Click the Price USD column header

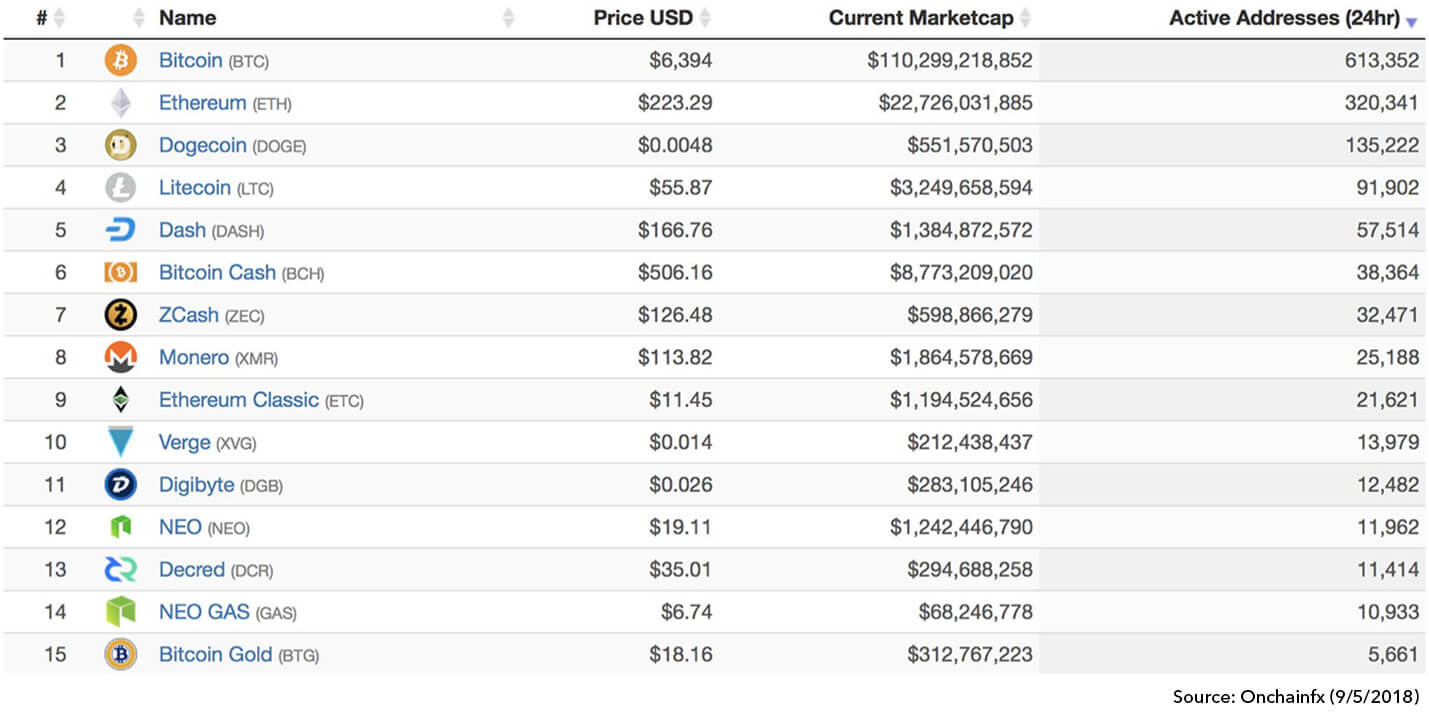[644, 18]
